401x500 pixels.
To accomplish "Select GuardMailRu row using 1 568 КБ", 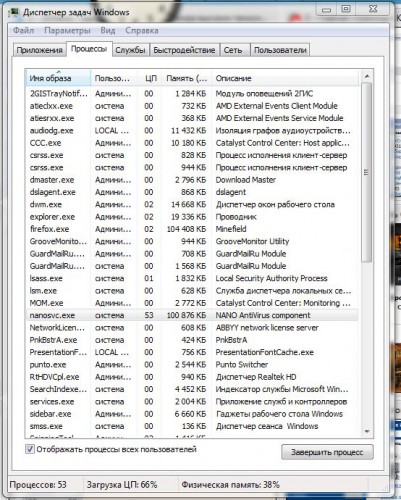I will [192, 266].
